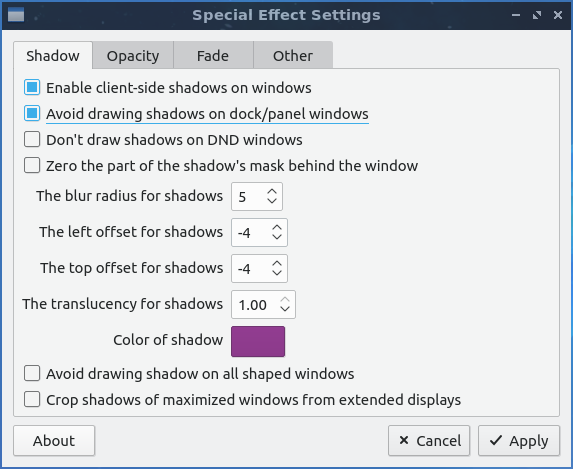The width and height of the screenshot is (573, 469).
Task: Disable client-side shadows on windows checkbox
Action: 32,88
